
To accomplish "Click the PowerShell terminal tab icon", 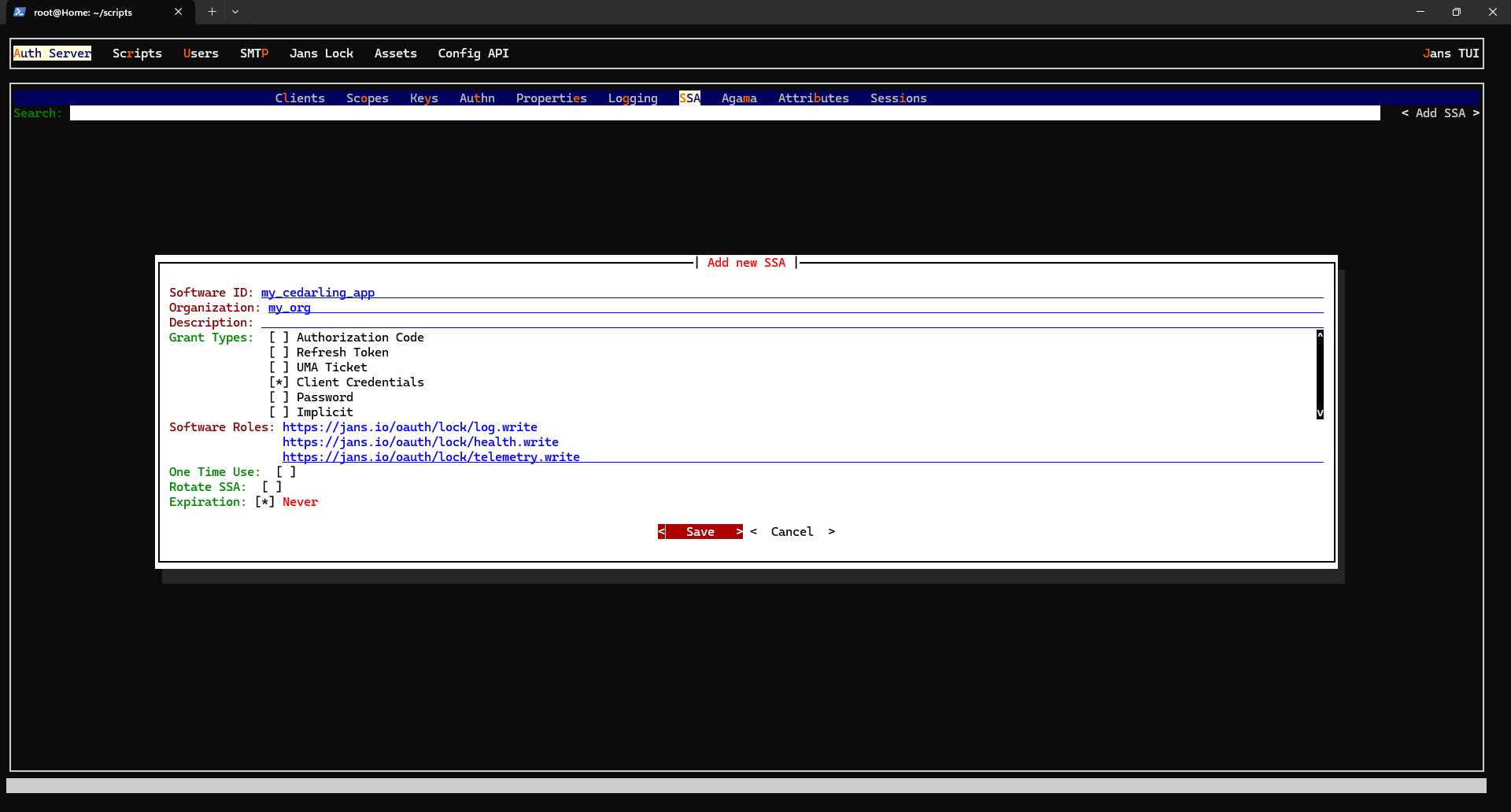I will point(20,12).
